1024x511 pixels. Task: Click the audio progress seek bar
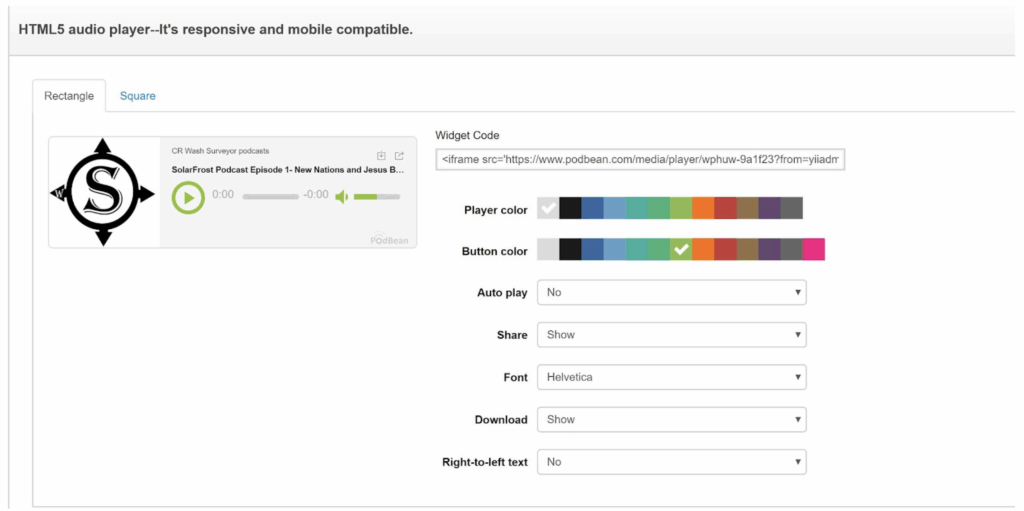click(x=270, y=196)
